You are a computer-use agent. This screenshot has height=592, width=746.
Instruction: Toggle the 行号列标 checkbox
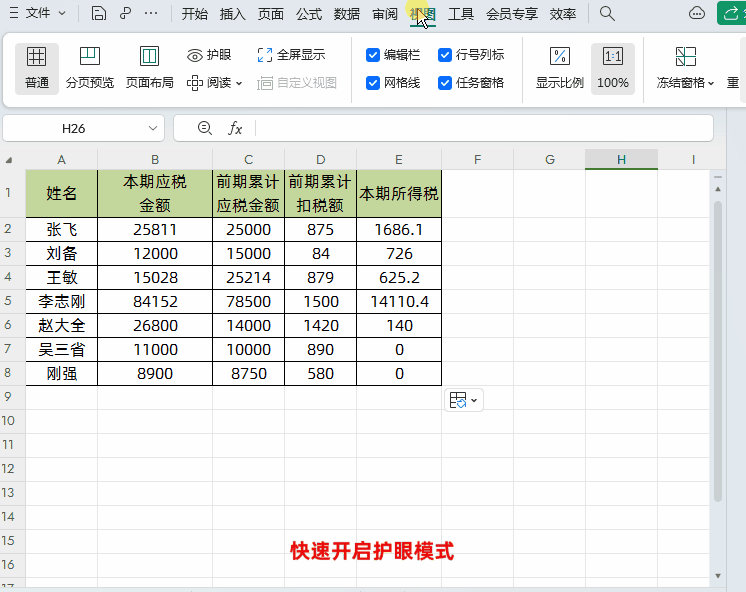coord(445,55)
